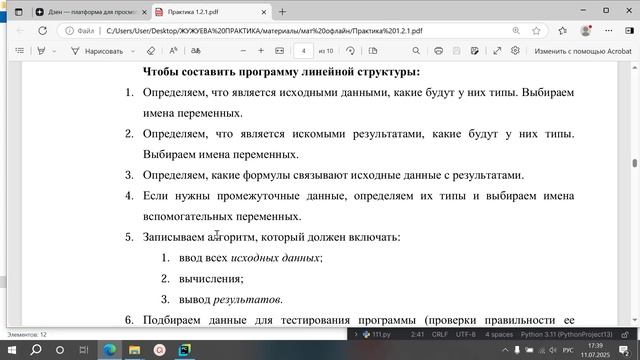Select the PDF eraser tool
This screenshot has width=640, height=360.
(x=151, y=51)
